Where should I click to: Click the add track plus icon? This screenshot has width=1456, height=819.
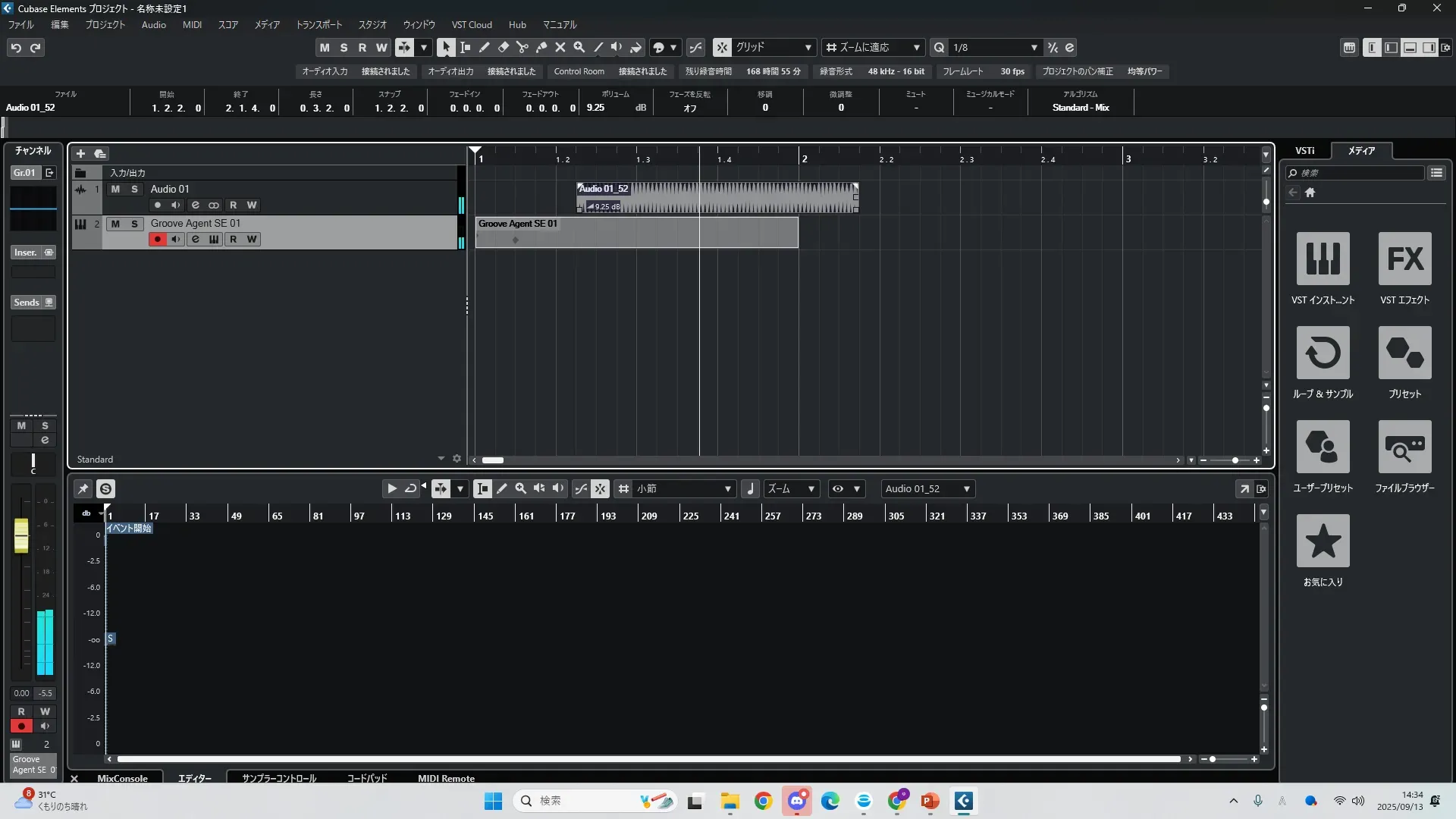click(80, 154)
